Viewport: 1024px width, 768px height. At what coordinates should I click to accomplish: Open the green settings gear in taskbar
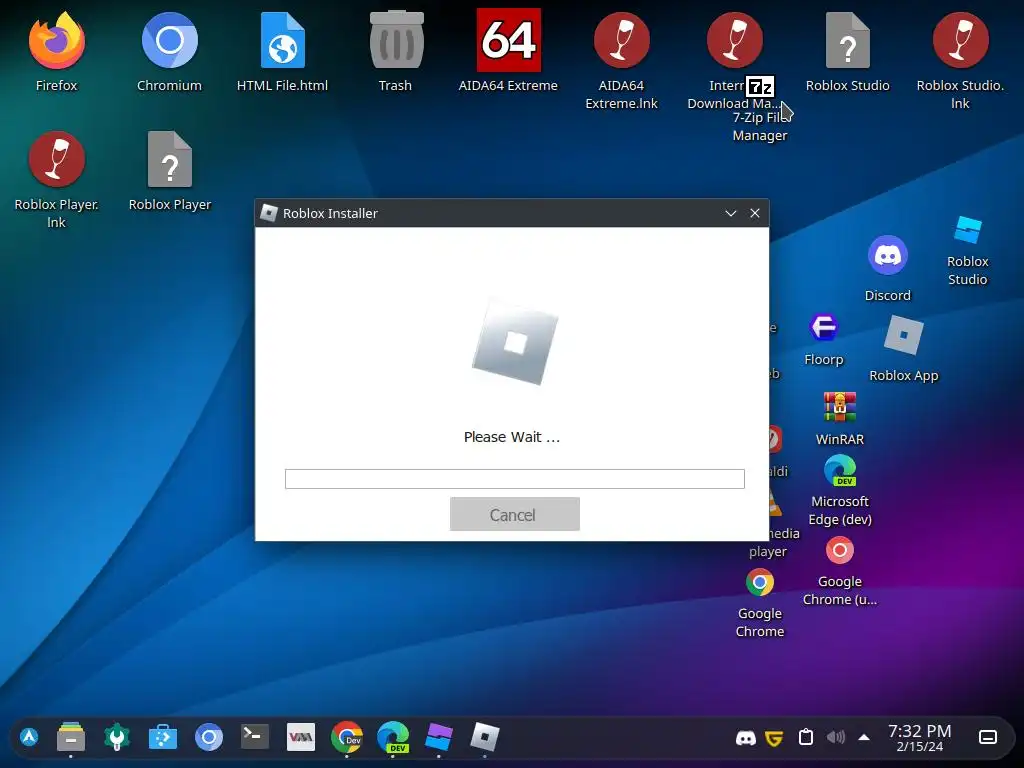click(x=117, y=737)
